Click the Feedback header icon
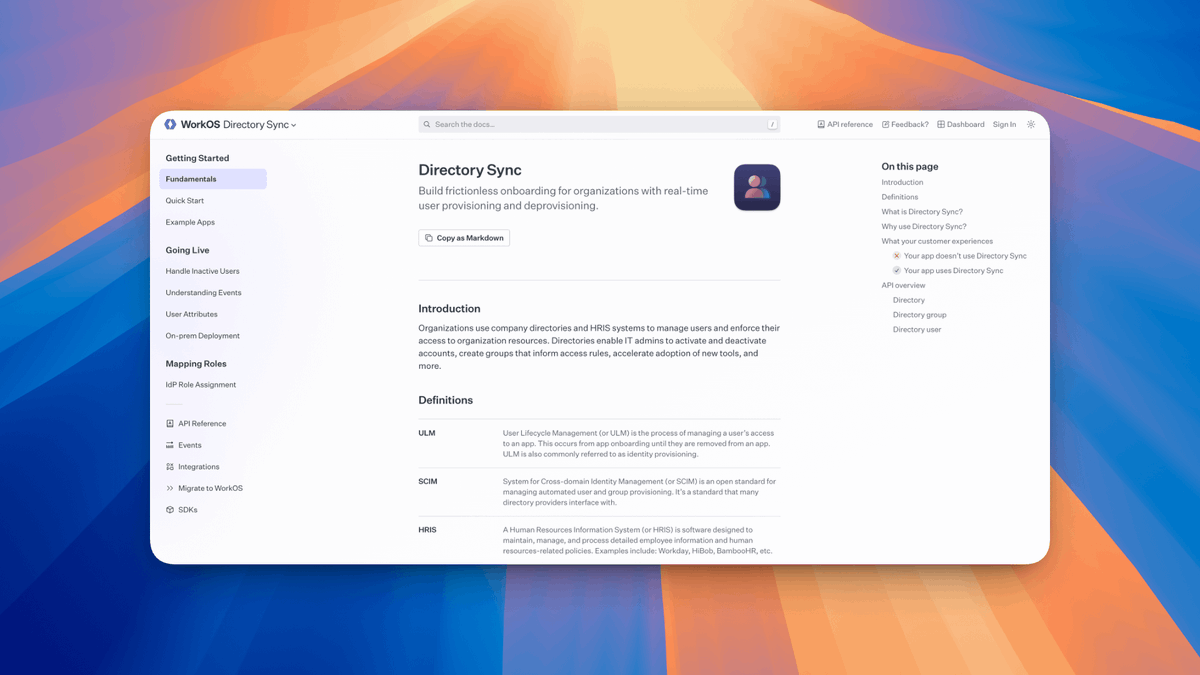 click(885, 125)
